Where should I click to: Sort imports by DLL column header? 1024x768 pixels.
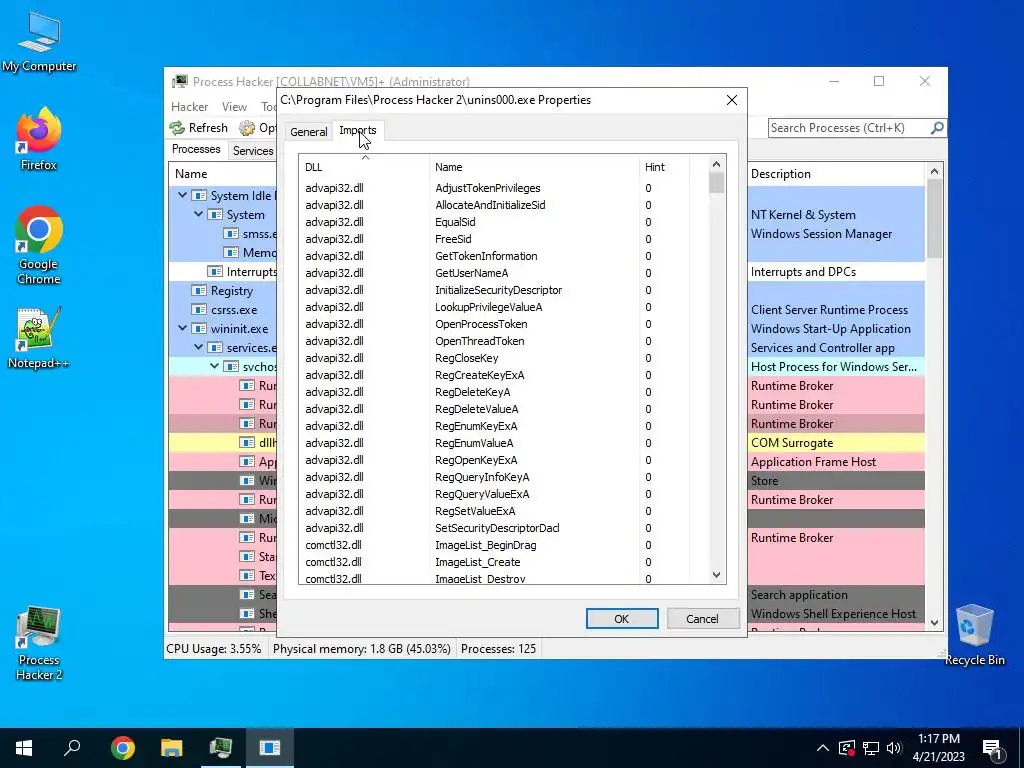[x=364, y=167]
